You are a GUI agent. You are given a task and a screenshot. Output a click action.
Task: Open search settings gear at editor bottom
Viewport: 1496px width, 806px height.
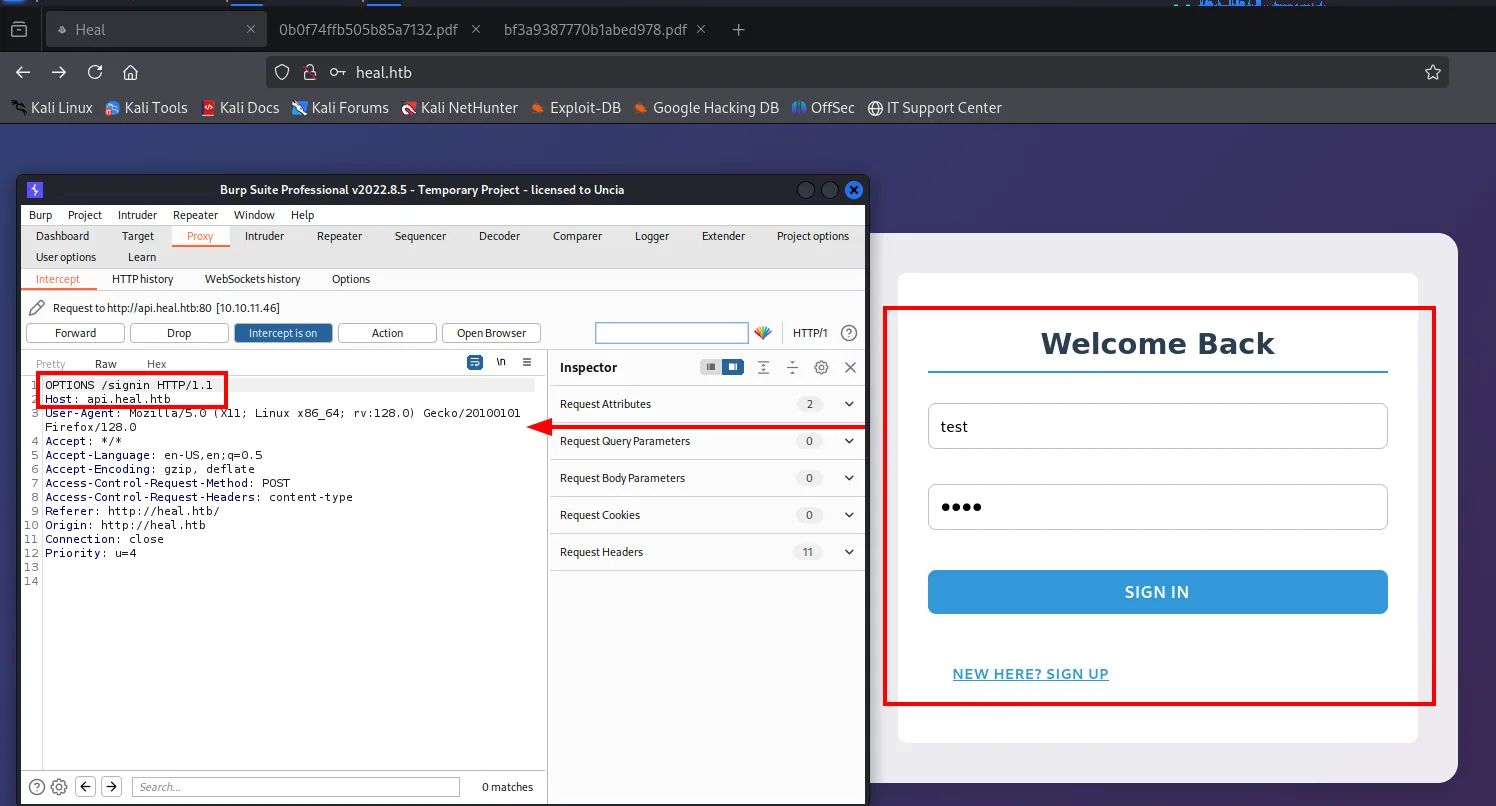59,787
